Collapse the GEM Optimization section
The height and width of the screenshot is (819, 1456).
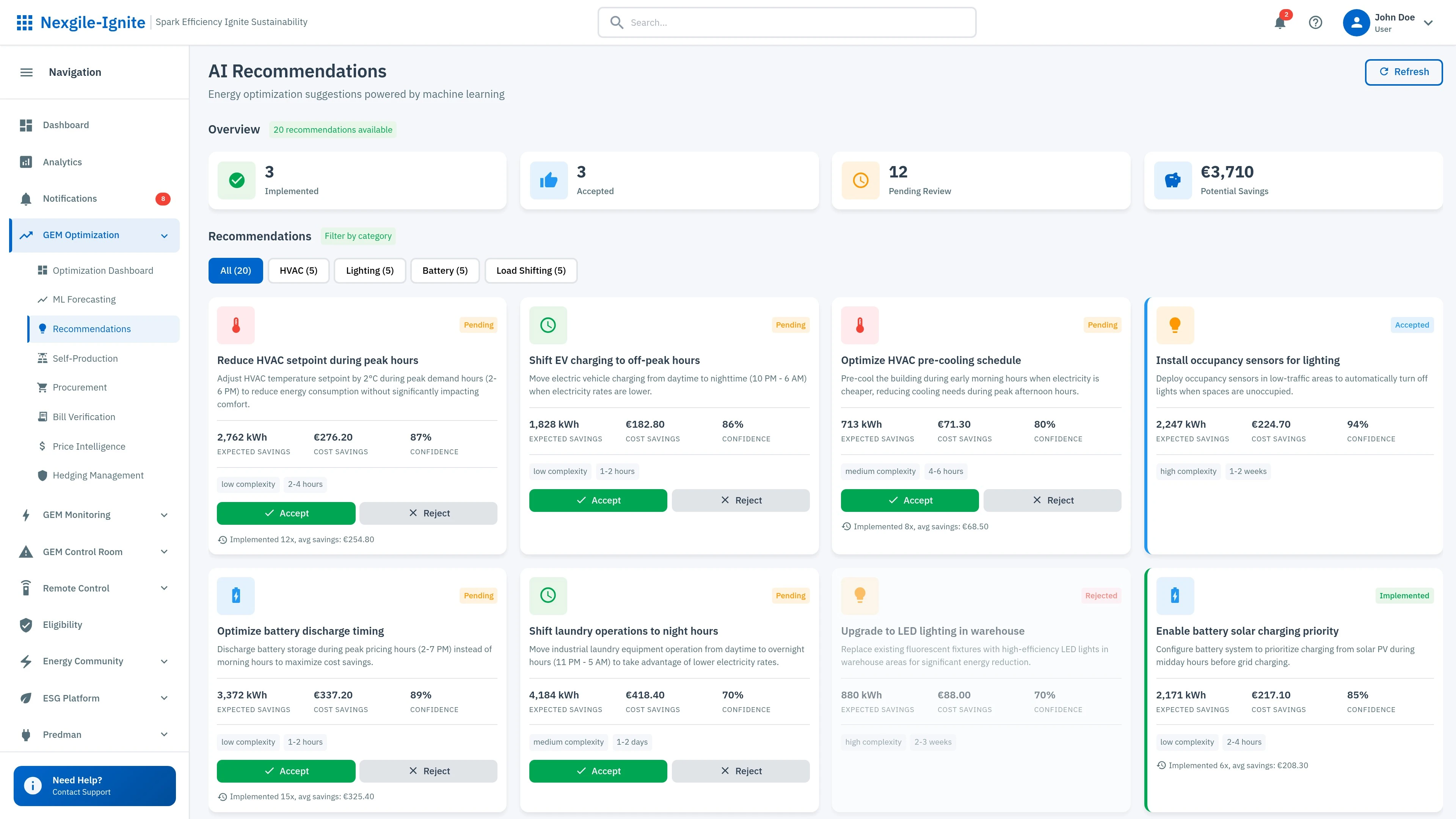click(x=164, y=235)
